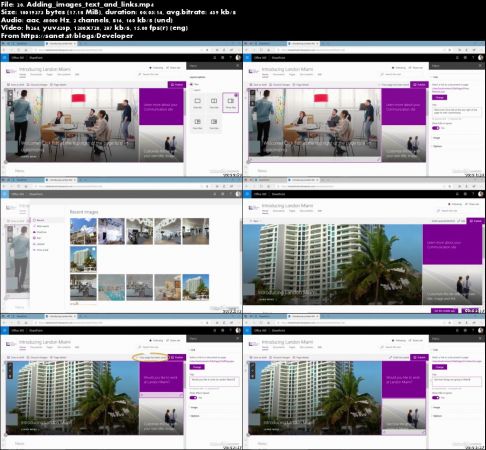486x450 pixels.
Task: Open the settings gear in the top-left frame
Action: [x=222, y=58]
